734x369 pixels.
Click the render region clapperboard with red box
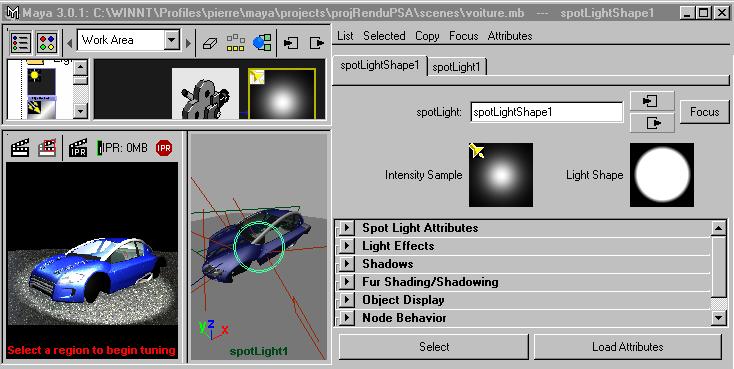coord(47,148)
